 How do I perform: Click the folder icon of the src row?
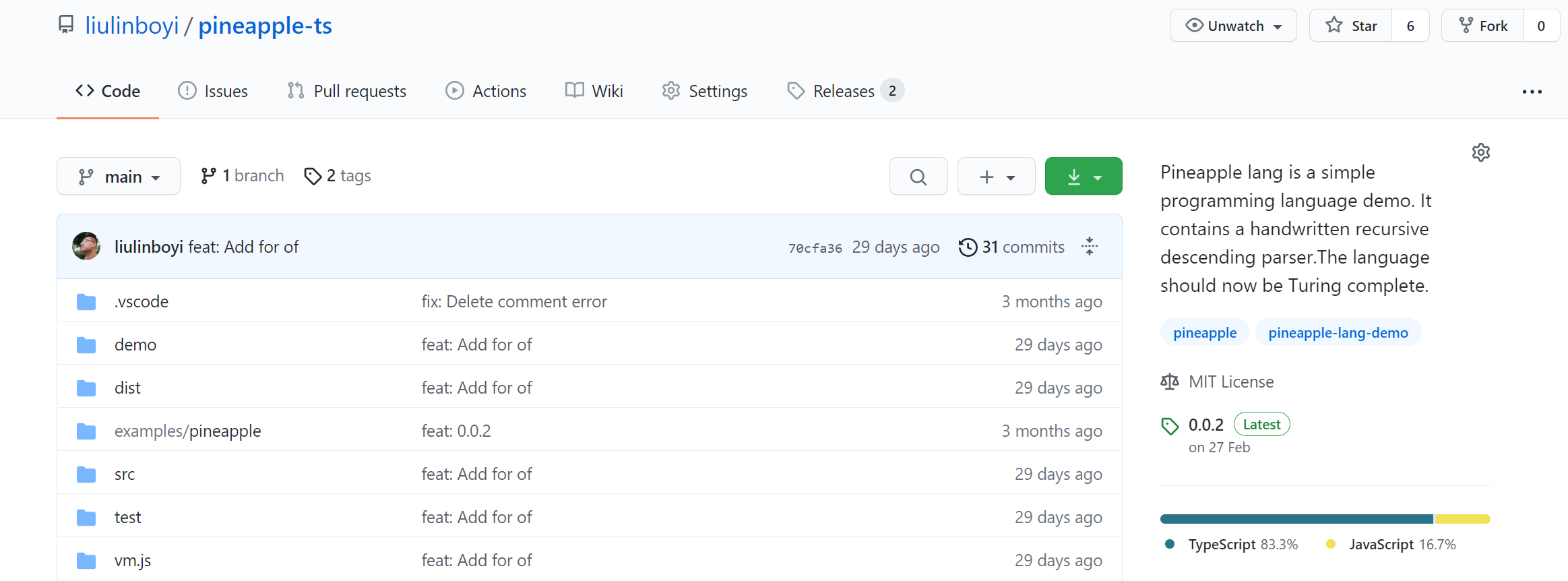pyautogui.click(x=86, y=475)
